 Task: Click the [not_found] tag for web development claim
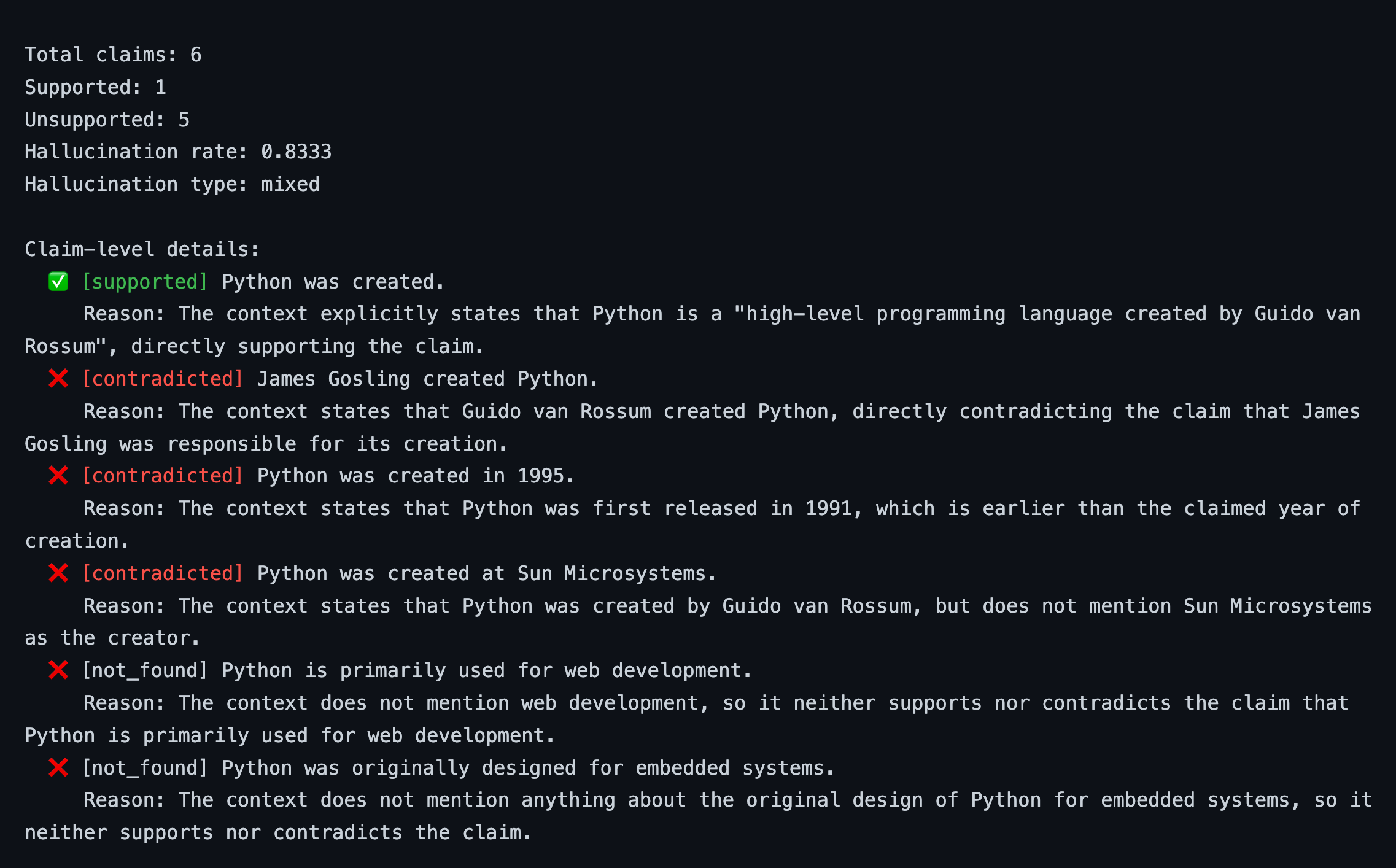pyautogui.click(x=145, y=670)
